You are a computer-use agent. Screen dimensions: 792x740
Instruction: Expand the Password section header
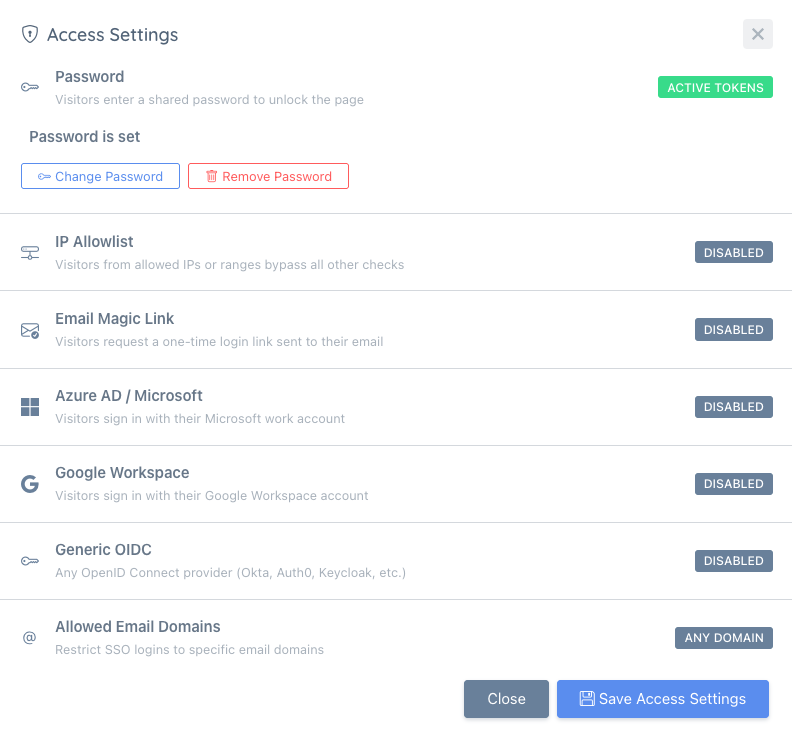point(396,87)
